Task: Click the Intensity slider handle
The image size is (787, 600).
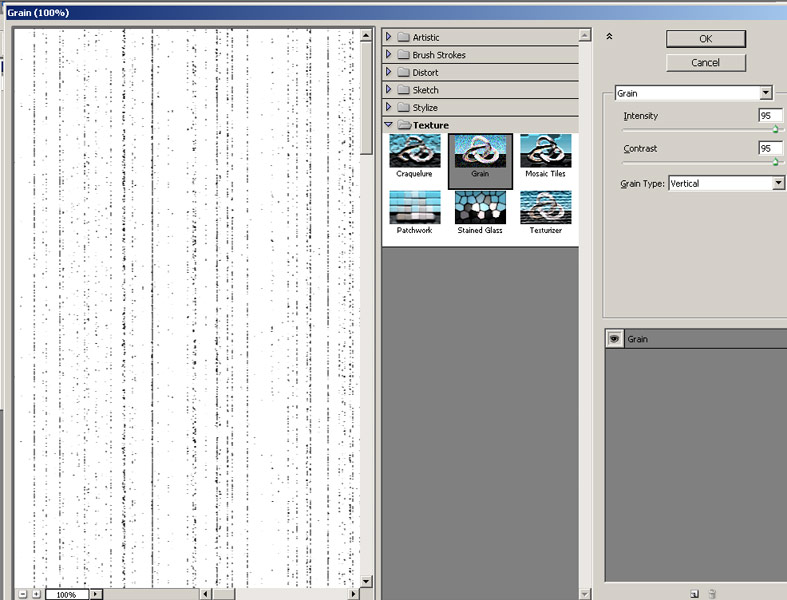Action: (775, 130)
